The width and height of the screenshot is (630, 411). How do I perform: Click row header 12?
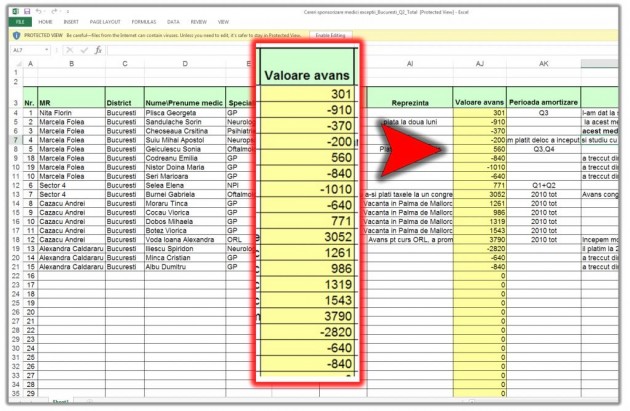click(x=16, y=185)
